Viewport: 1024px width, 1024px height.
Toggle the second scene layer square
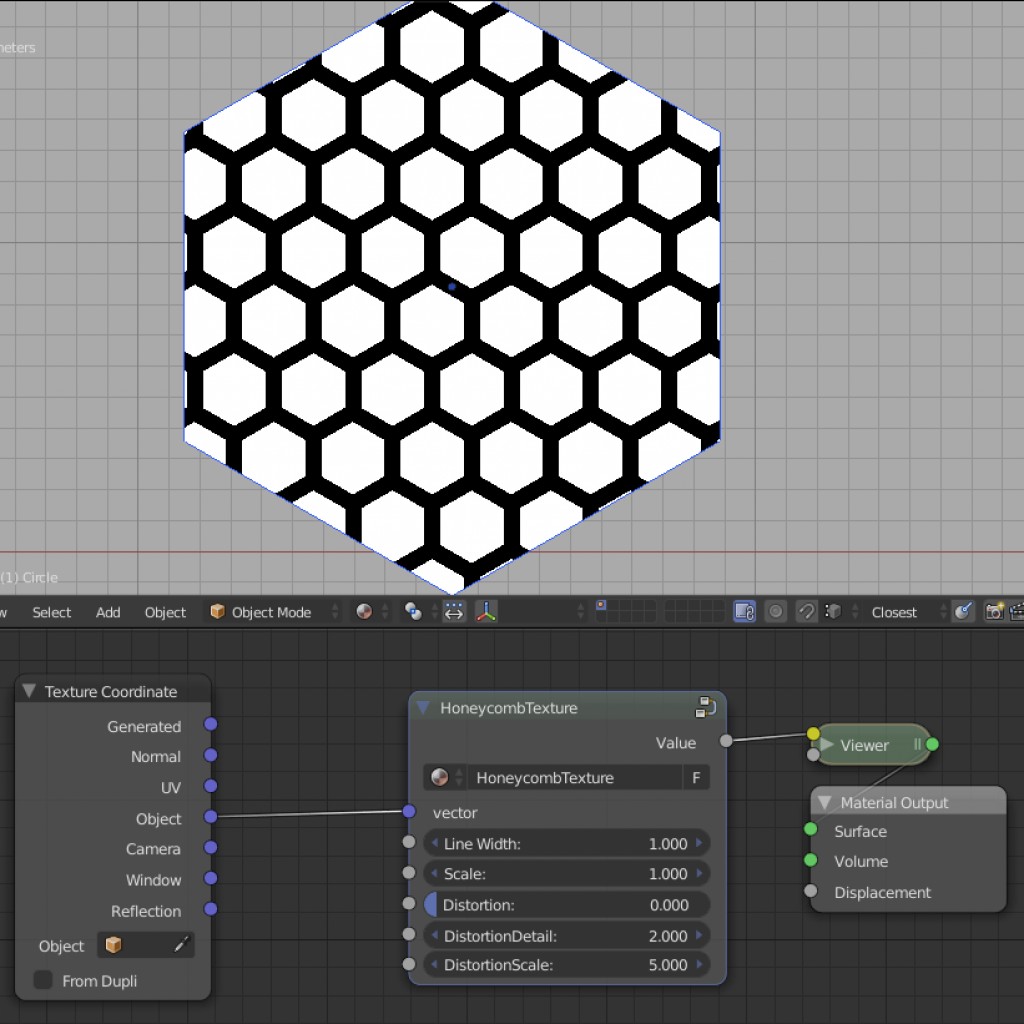pyautogui.click(x=611, y=606)
